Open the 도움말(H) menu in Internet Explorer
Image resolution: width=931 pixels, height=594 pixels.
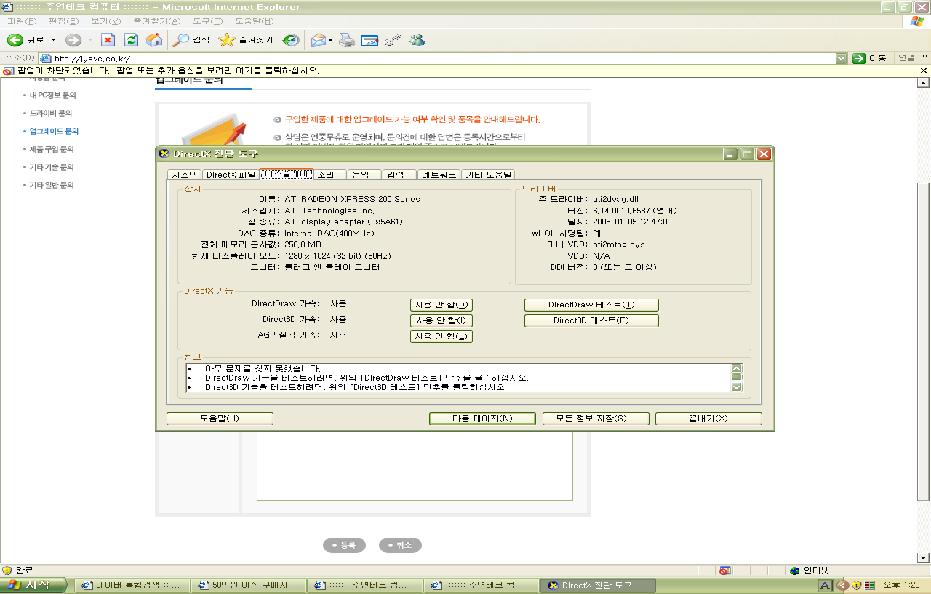tap(254, 21)
